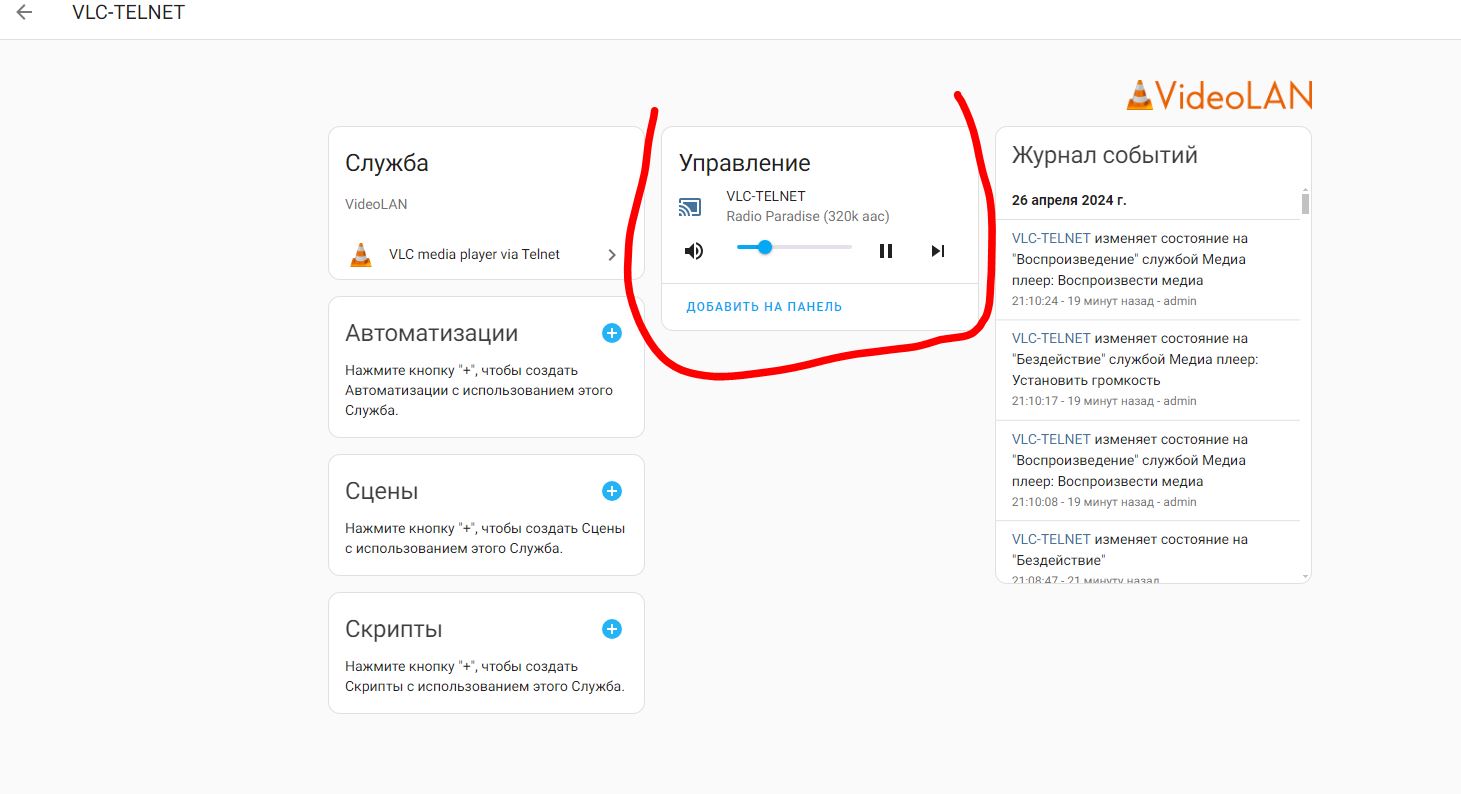
Task: Open VLC-TELNET link in 21:10:08 log entry
Action: pyautogui.click(x=1051, y=439)
